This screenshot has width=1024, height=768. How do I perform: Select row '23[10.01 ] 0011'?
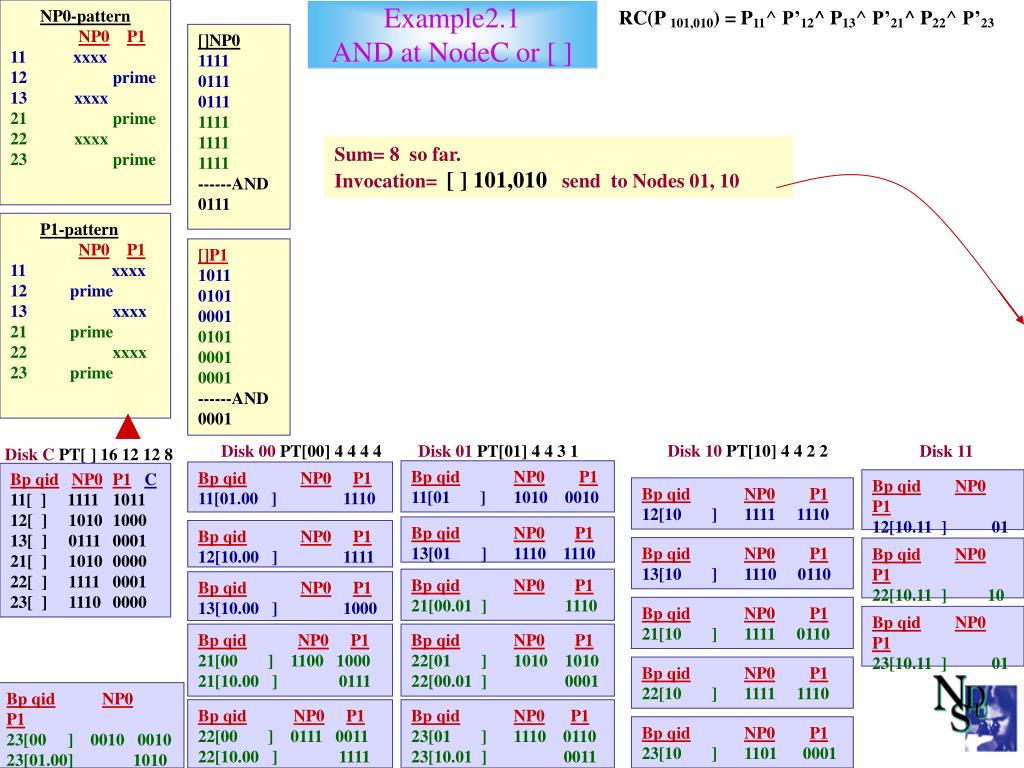click(504, 757)
